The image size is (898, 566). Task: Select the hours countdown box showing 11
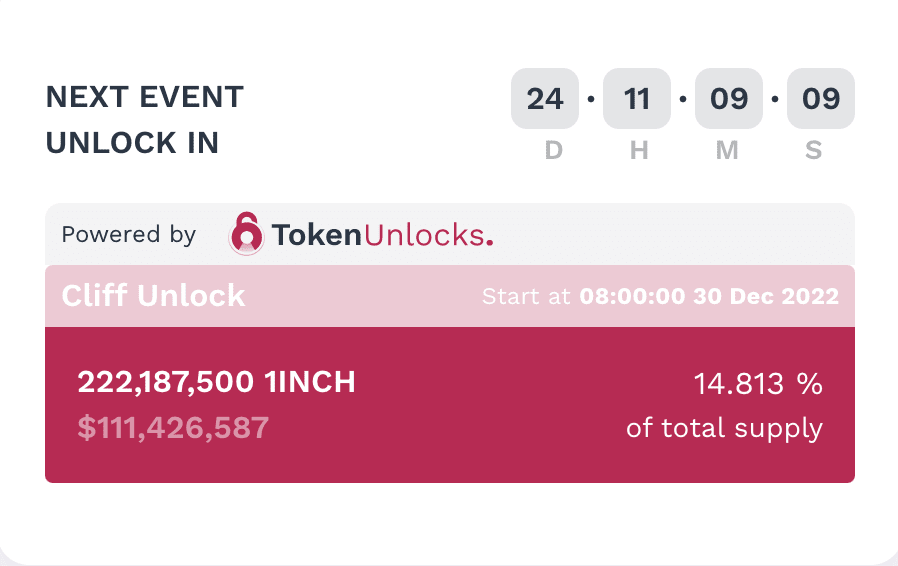[x=637, y=99]
